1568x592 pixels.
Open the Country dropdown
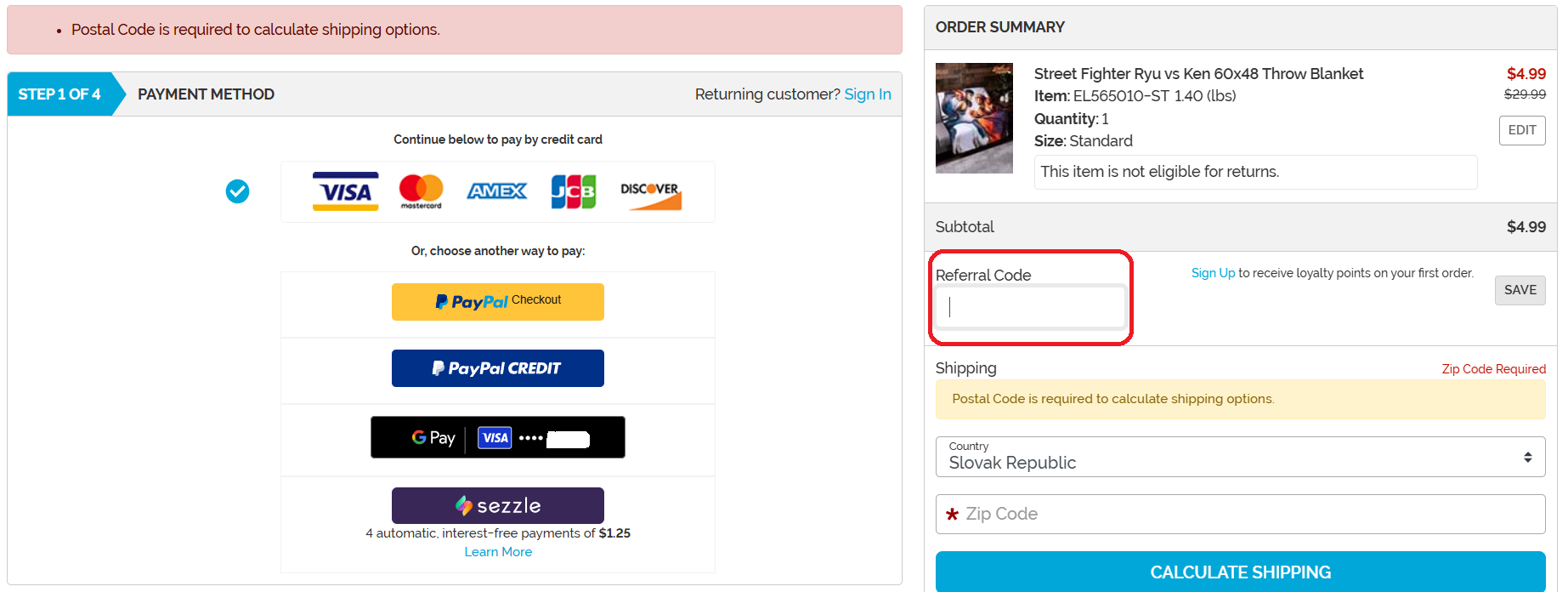click(1240, 457)
